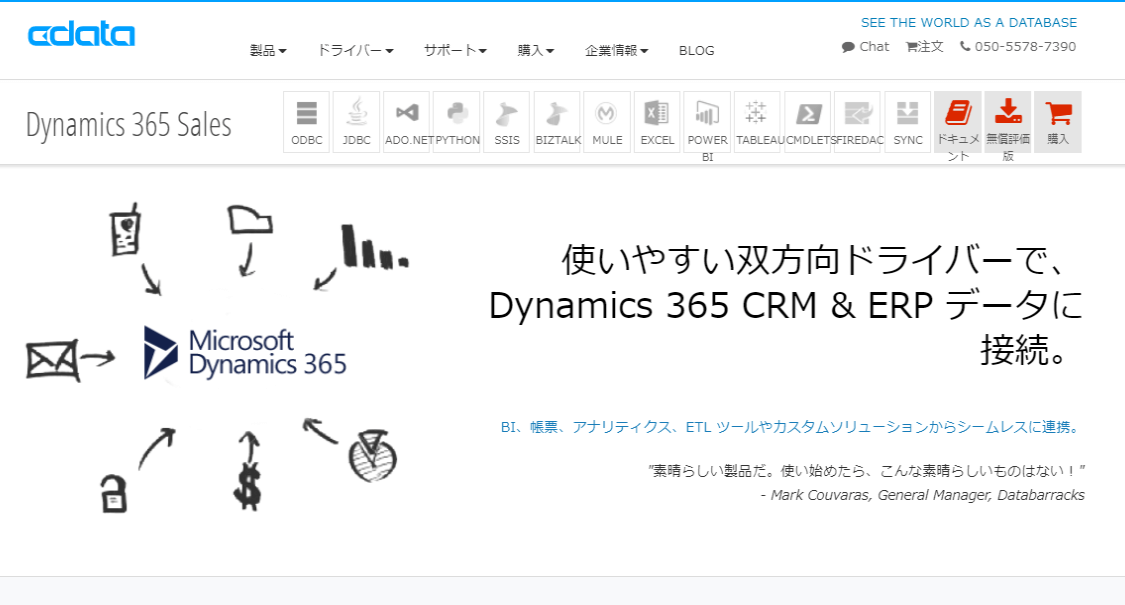Click the 使いやすい双方向ドライバー heading
The width and height of the screenshot is (1125, 605).
tap(786, 304)
